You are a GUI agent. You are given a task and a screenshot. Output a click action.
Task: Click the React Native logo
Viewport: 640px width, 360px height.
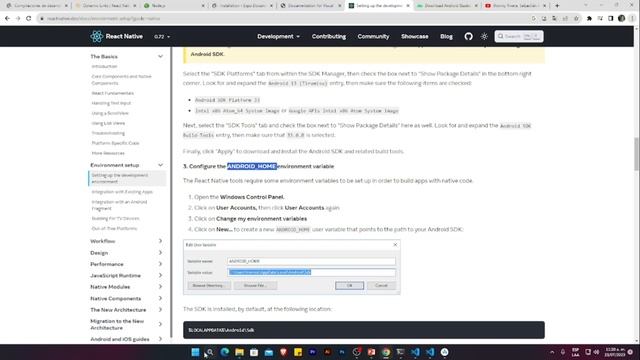[x=116, y=36]
